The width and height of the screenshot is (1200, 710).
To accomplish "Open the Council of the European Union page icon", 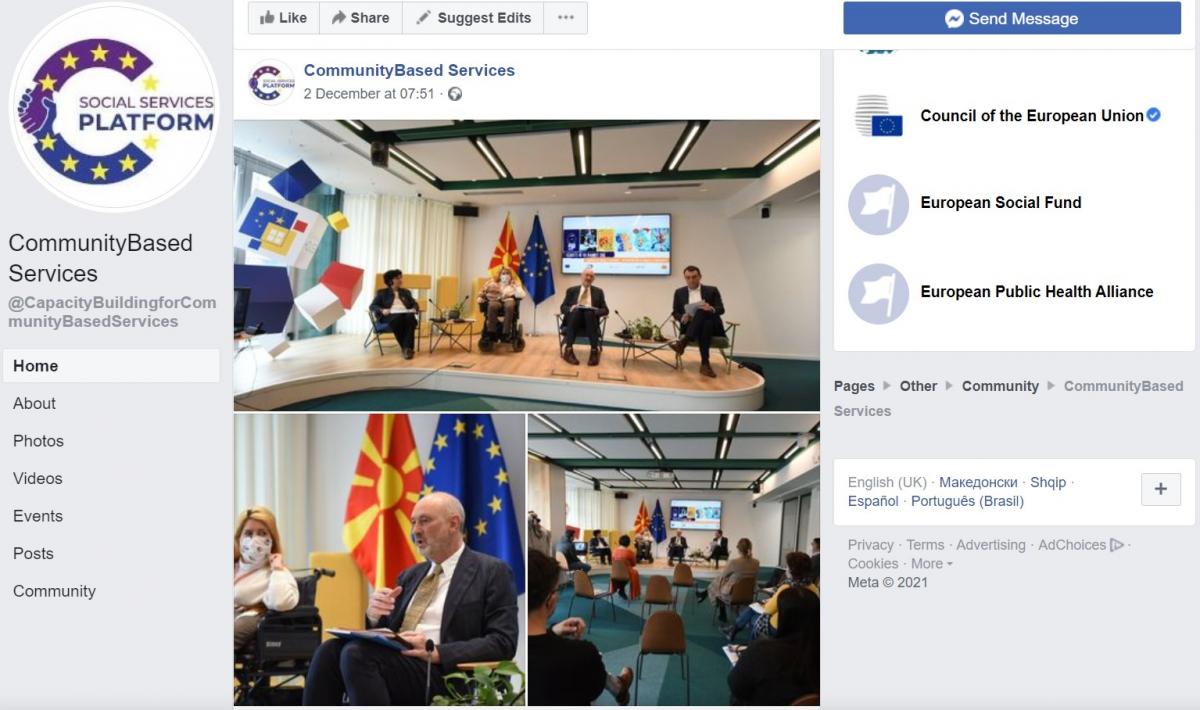I will (879, 116).
